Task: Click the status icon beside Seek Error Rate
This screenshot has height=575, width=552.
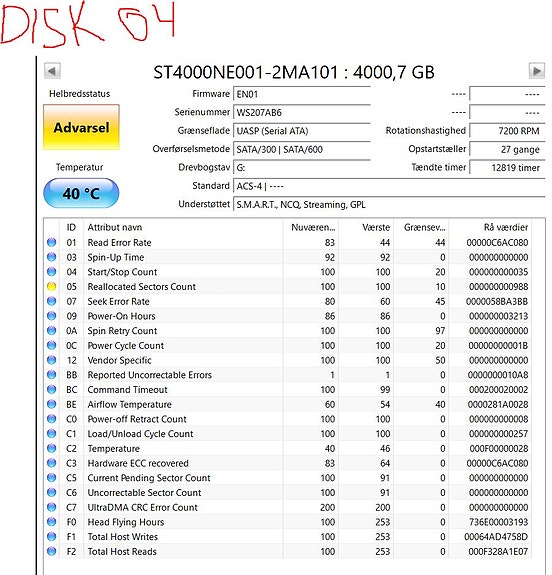Action: pyautogui.click(x=52, y=301)
